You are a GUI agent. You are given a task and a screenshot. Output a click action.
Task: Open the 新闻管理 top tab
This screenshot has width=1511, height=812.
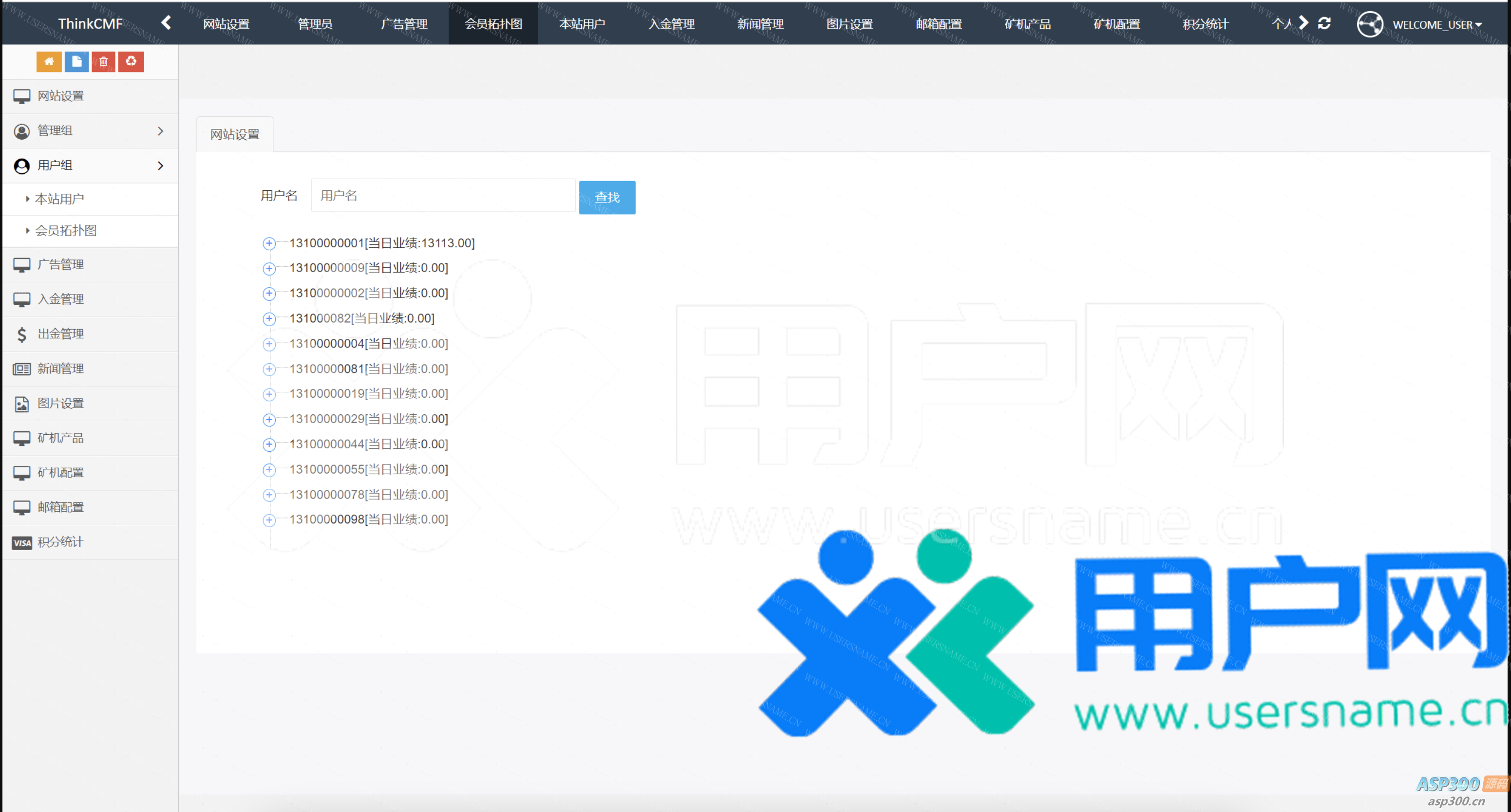coord(760,24)
